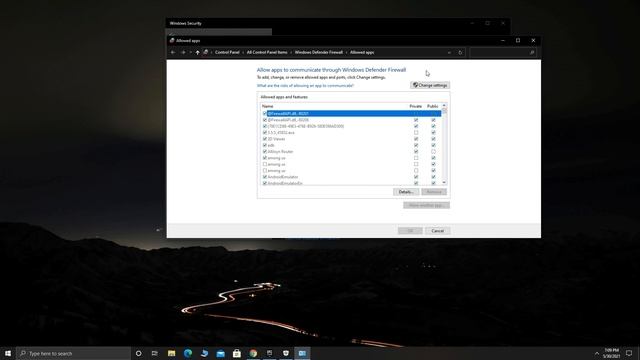The image size is (640, 360).
Task: Click the search magnifier icon in Control Panel
Action: click(x=531, y=53)
